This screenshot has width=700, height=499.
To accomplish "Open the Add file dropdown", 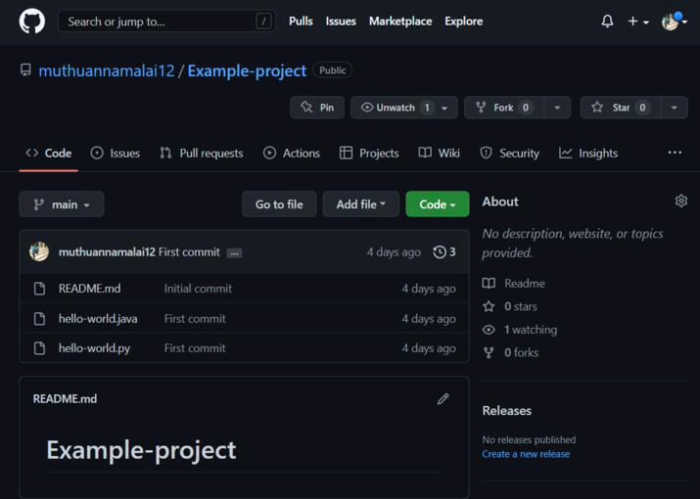I will tap(360, 204).
